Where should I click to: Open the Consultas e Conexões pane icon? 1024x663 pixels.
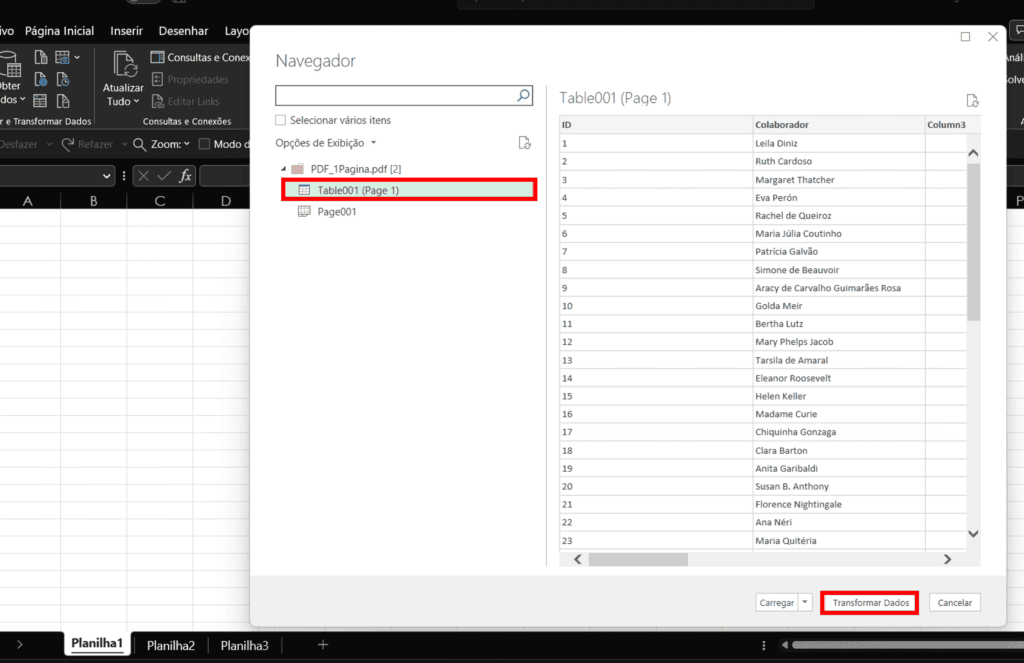[x=157, y=57]
